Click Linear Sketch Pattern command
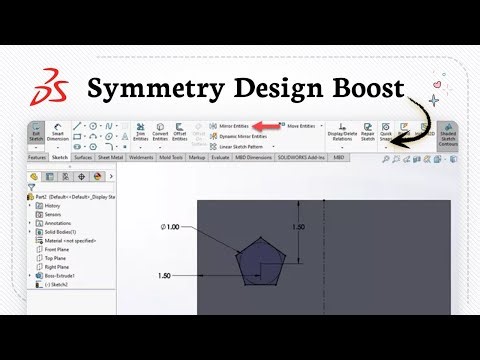Screen dimensions: 480x360 (x=236, y=147)
